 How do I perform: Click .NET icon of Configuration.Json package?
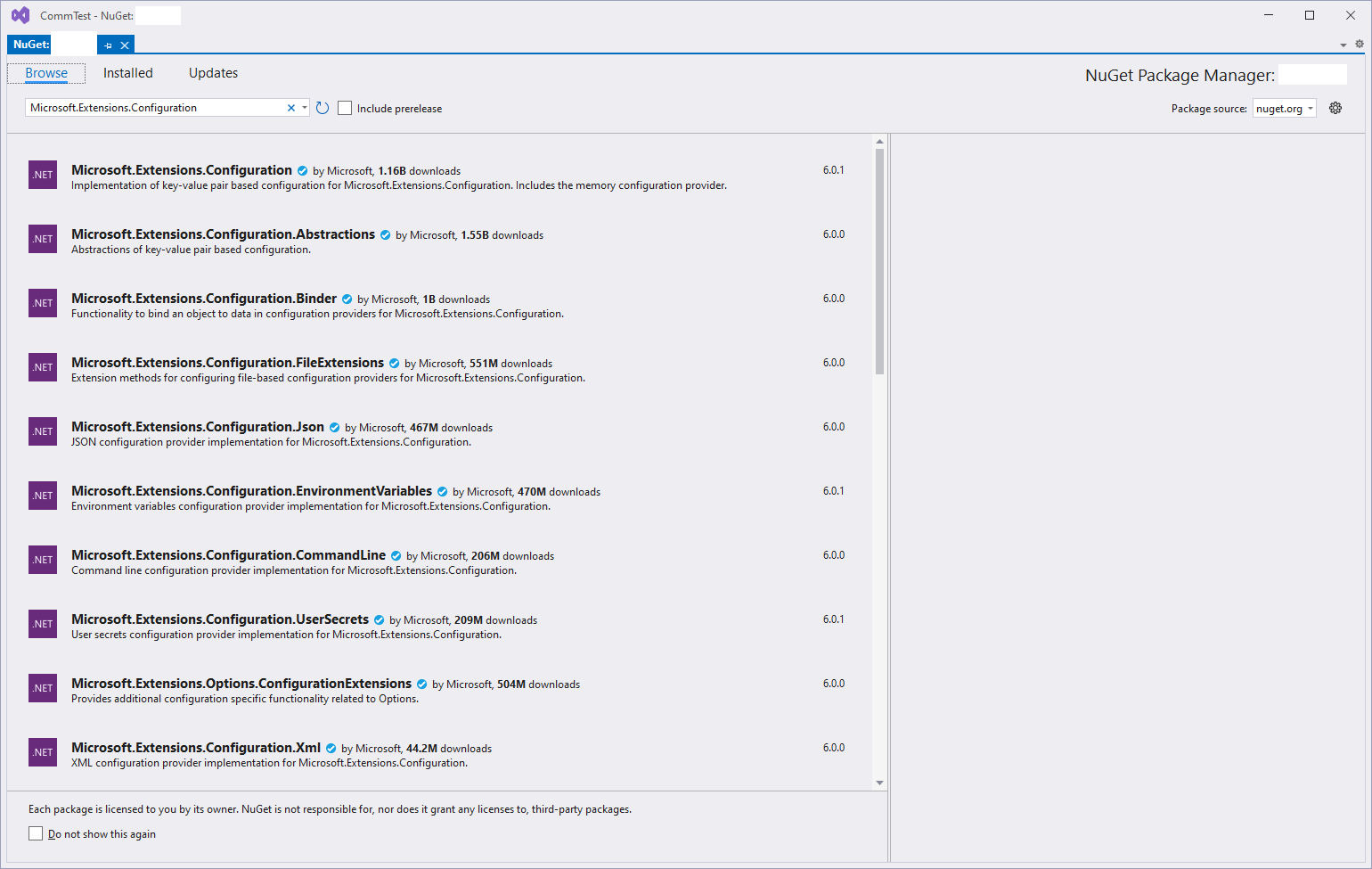(x=43, y=431)
